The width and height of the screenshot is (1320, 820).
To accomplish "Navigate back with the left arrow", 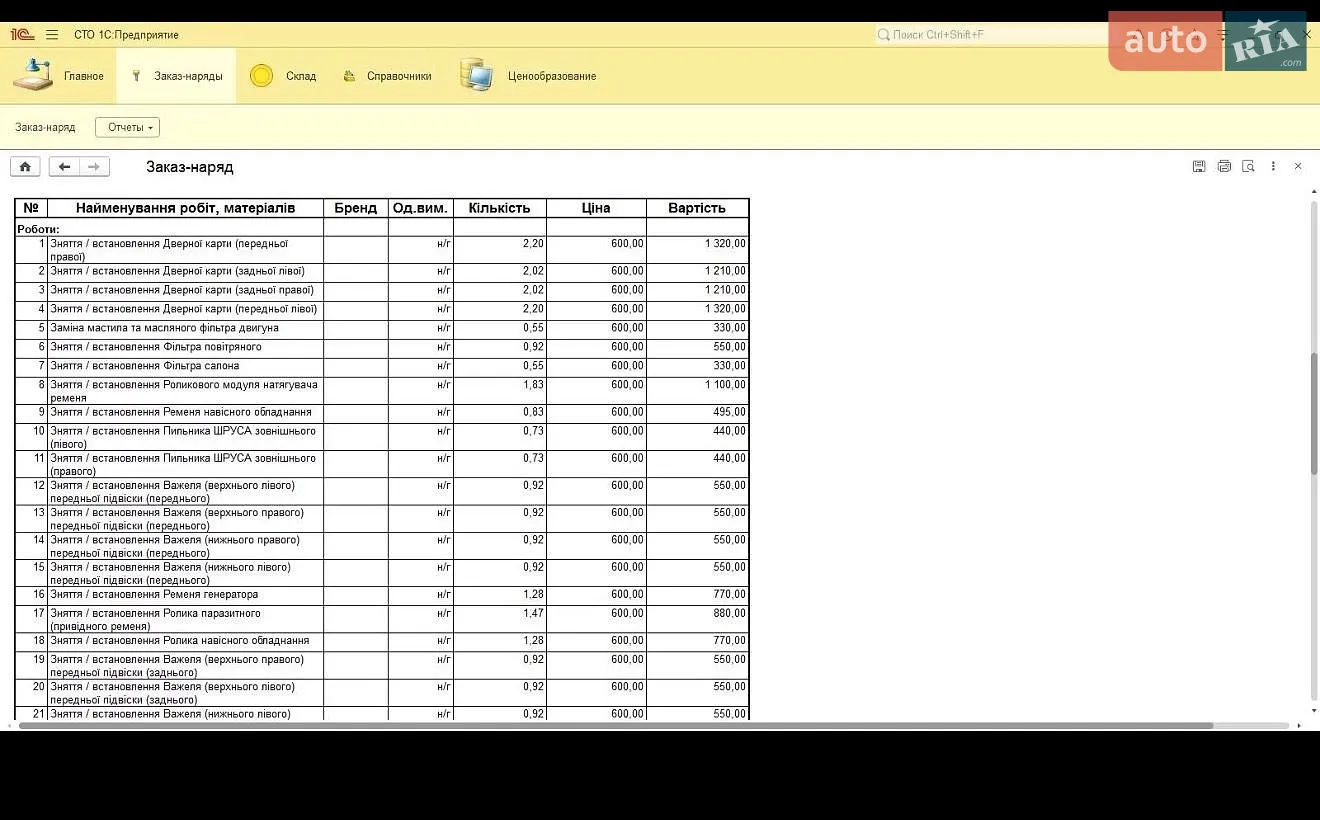I will click(64, 167).
